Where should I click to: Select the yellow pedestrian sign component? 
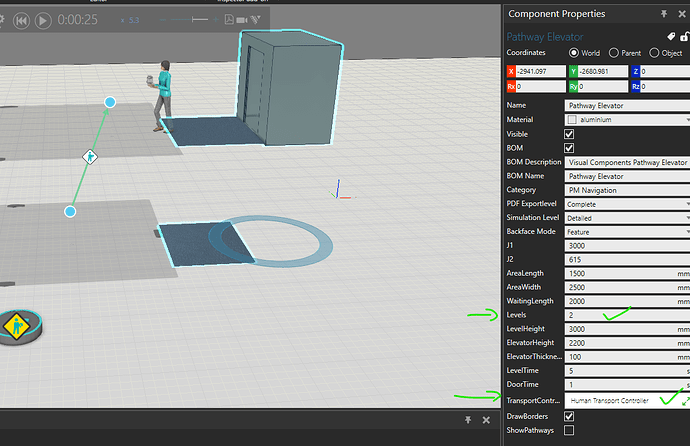pos(18,326)
